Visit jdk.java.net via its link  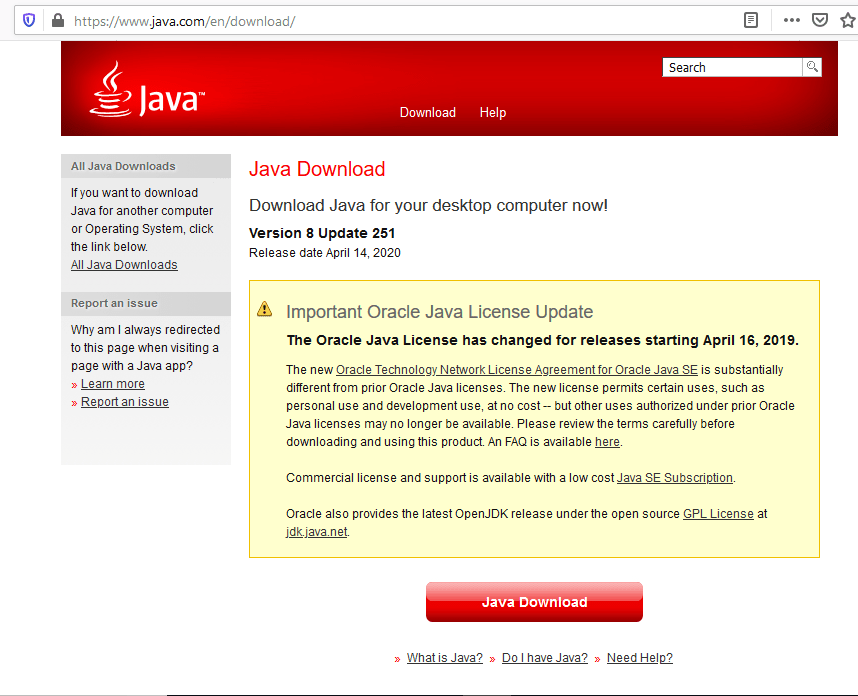(316, 531)
